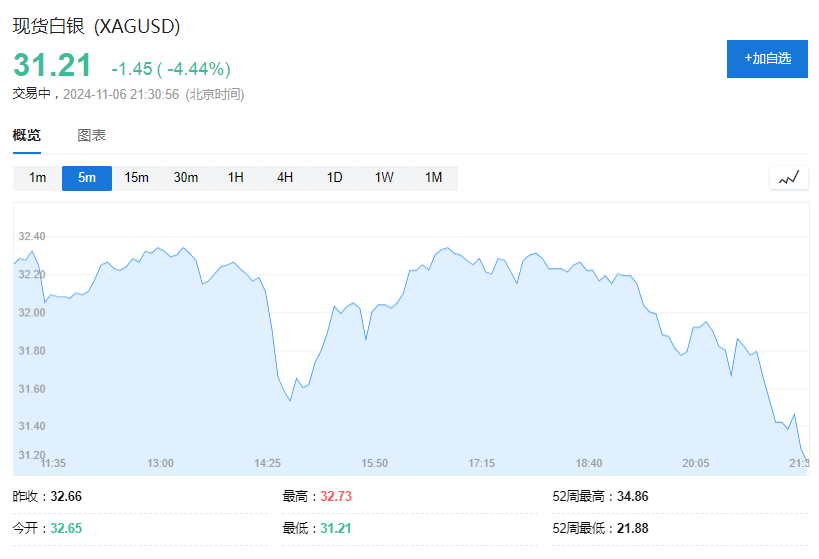Screen dimensions: 819x559
Task: Set chart interval to 1H
Action: coord(235,178)
